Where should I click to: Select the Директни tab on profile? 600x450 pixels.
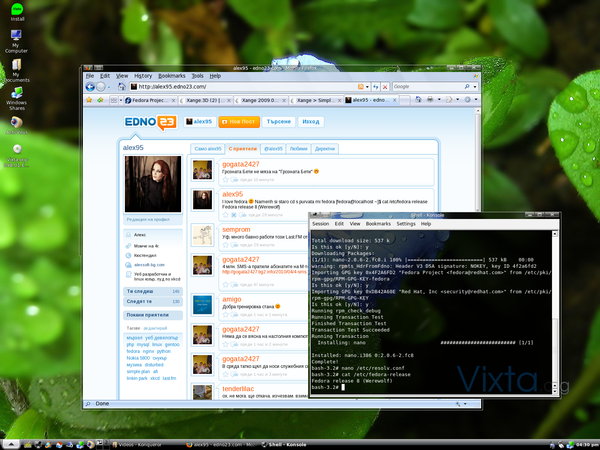325,149
